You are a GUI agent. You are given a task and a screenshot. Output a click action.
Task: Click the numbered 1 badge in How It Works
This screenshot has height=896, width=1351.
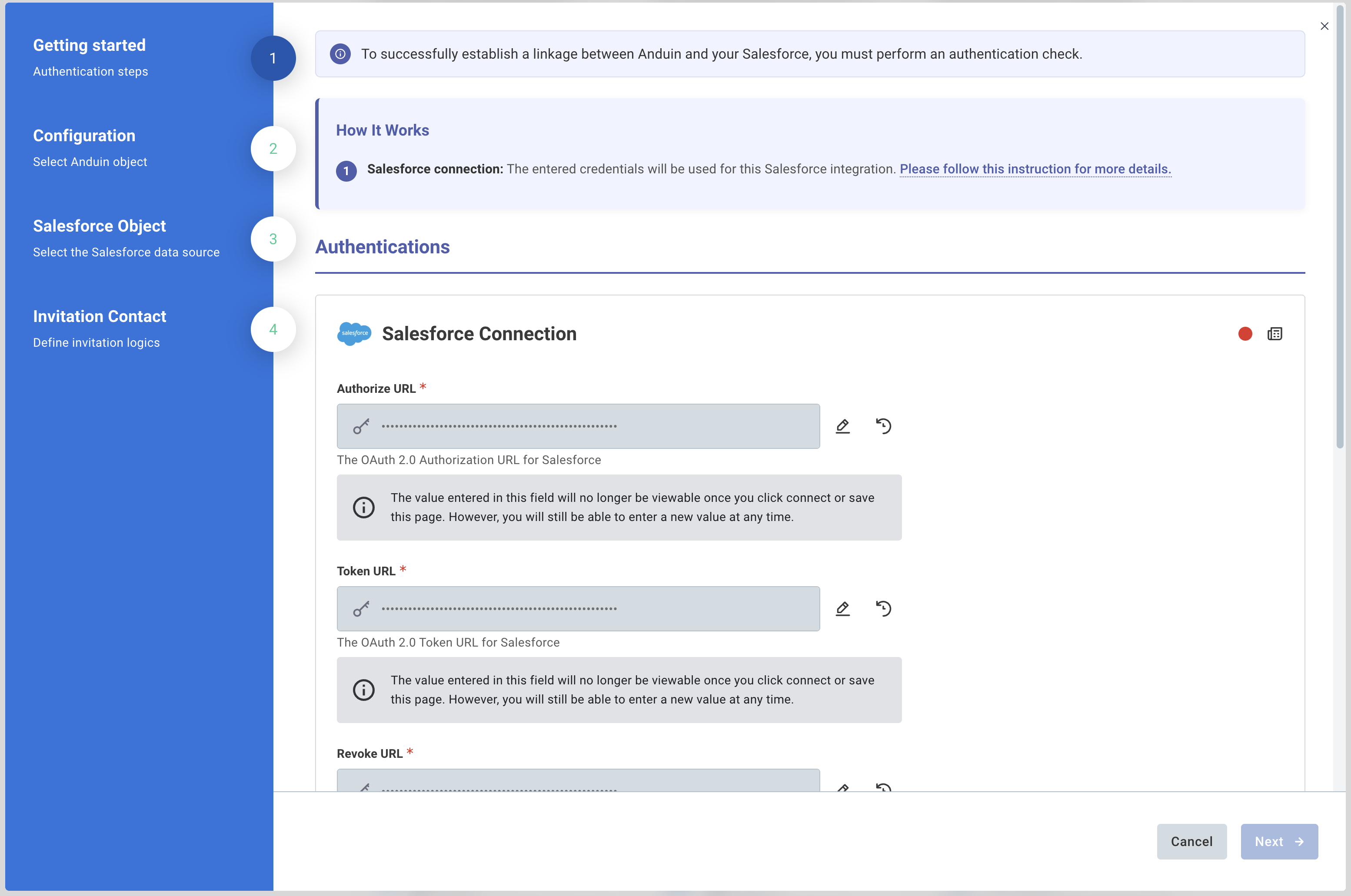point(346,170)
